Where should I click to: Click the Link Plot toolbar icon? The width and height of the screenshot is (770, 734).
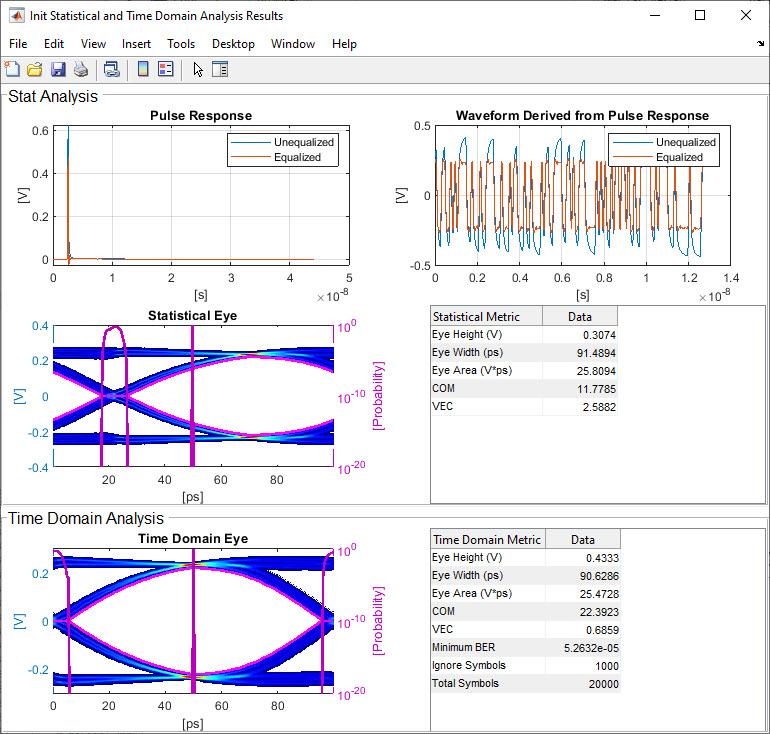[x=112, y=69]
